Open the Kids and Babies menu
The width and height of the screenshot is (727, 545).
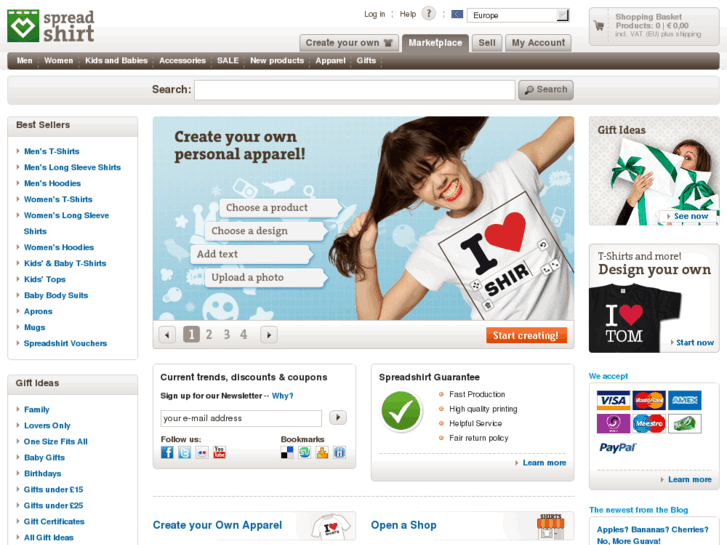click(x=116, y=60)
